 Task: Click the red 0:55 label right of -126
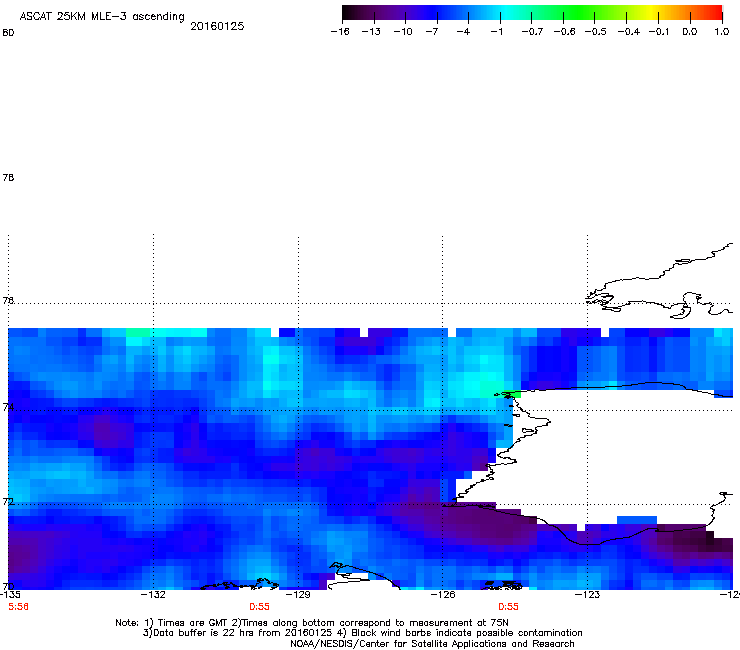point(508,607)
